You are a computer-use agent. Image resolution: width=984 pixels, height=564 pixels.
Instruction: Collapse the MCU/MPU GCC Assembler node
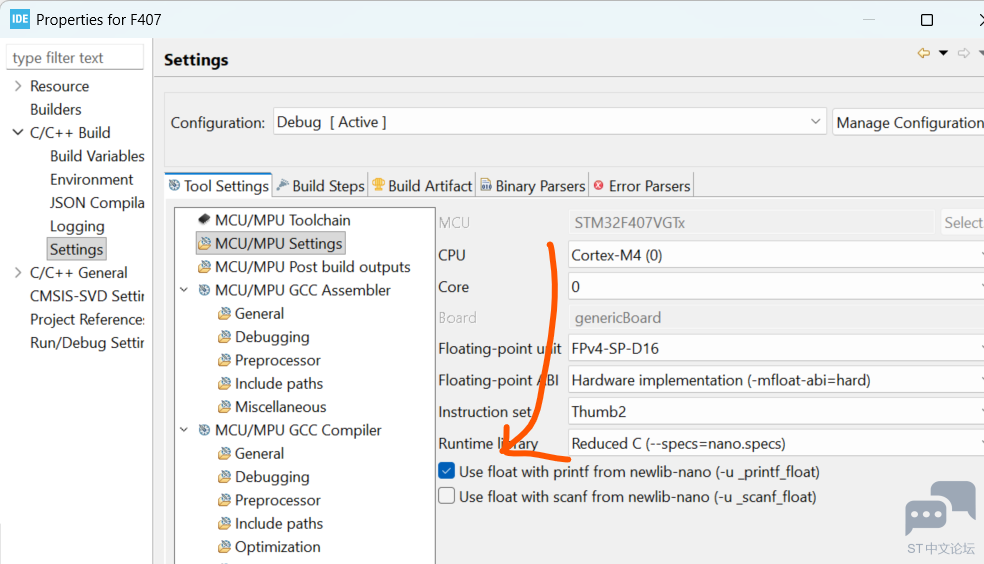[x=184, y=290]
